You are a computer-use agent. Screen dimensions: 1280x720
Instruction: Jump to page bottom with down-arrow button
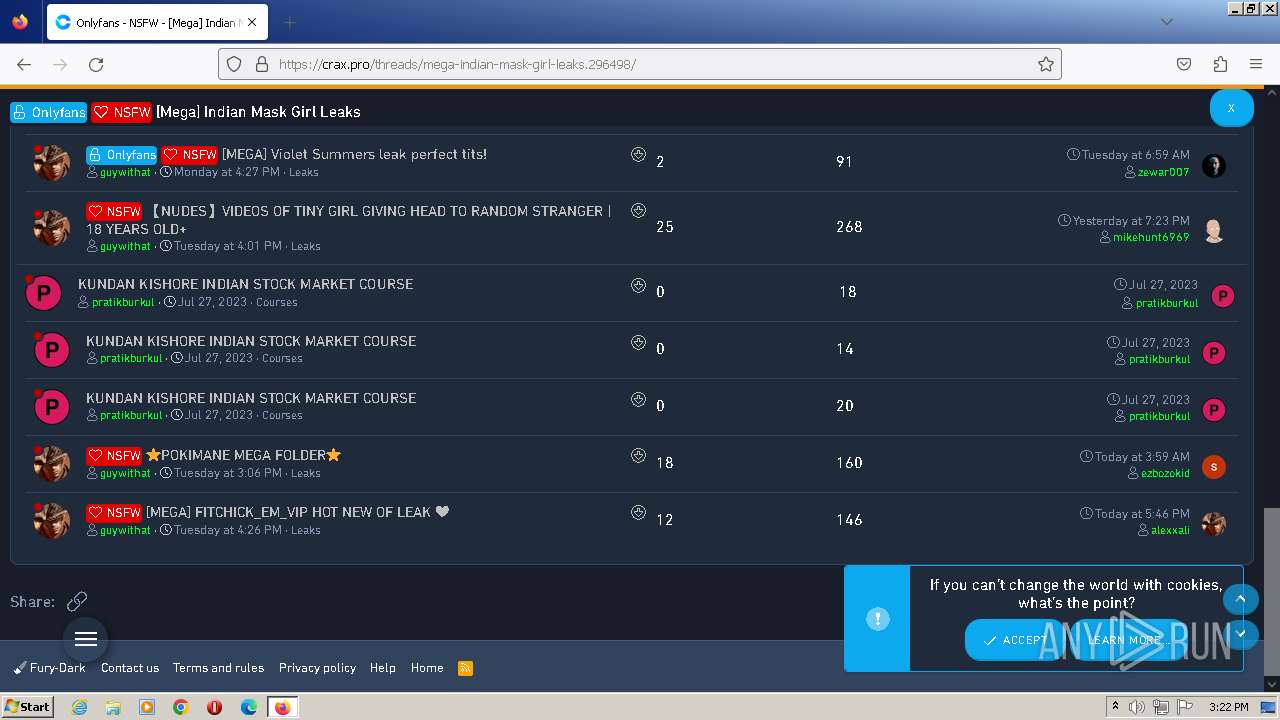coord(1240,634)
